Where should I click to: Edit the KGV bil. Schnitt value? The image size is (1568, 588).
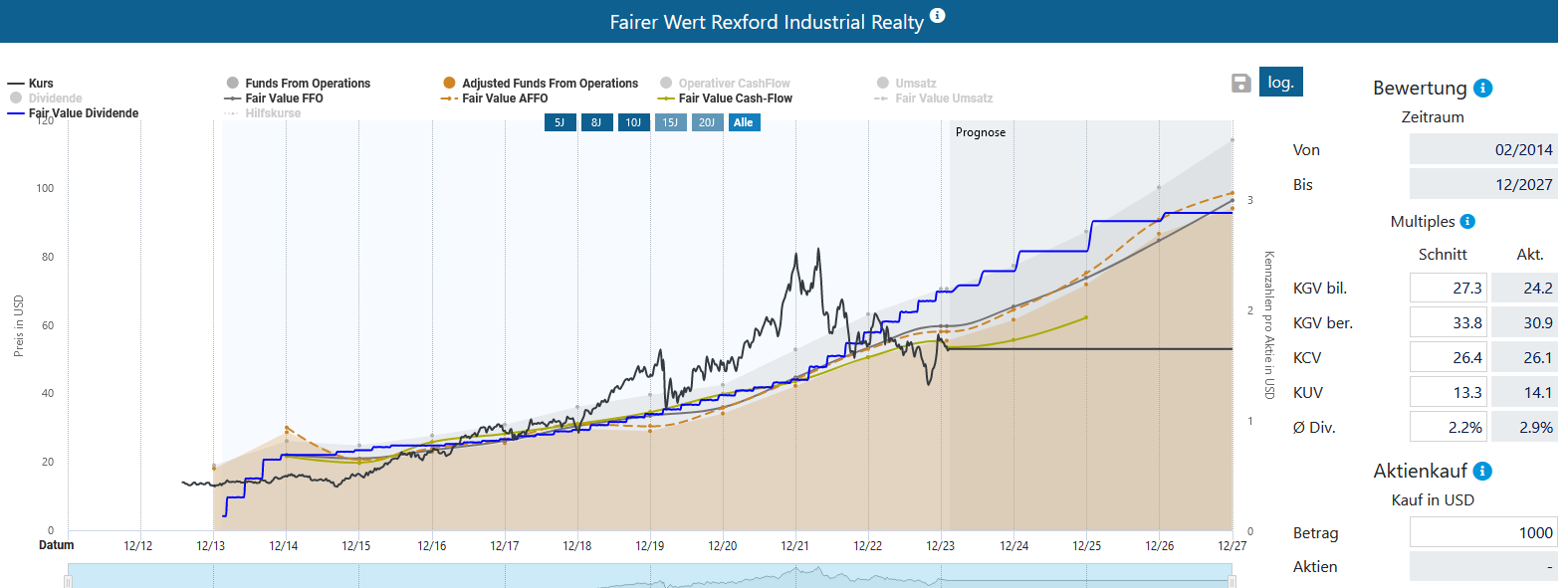1449,288
